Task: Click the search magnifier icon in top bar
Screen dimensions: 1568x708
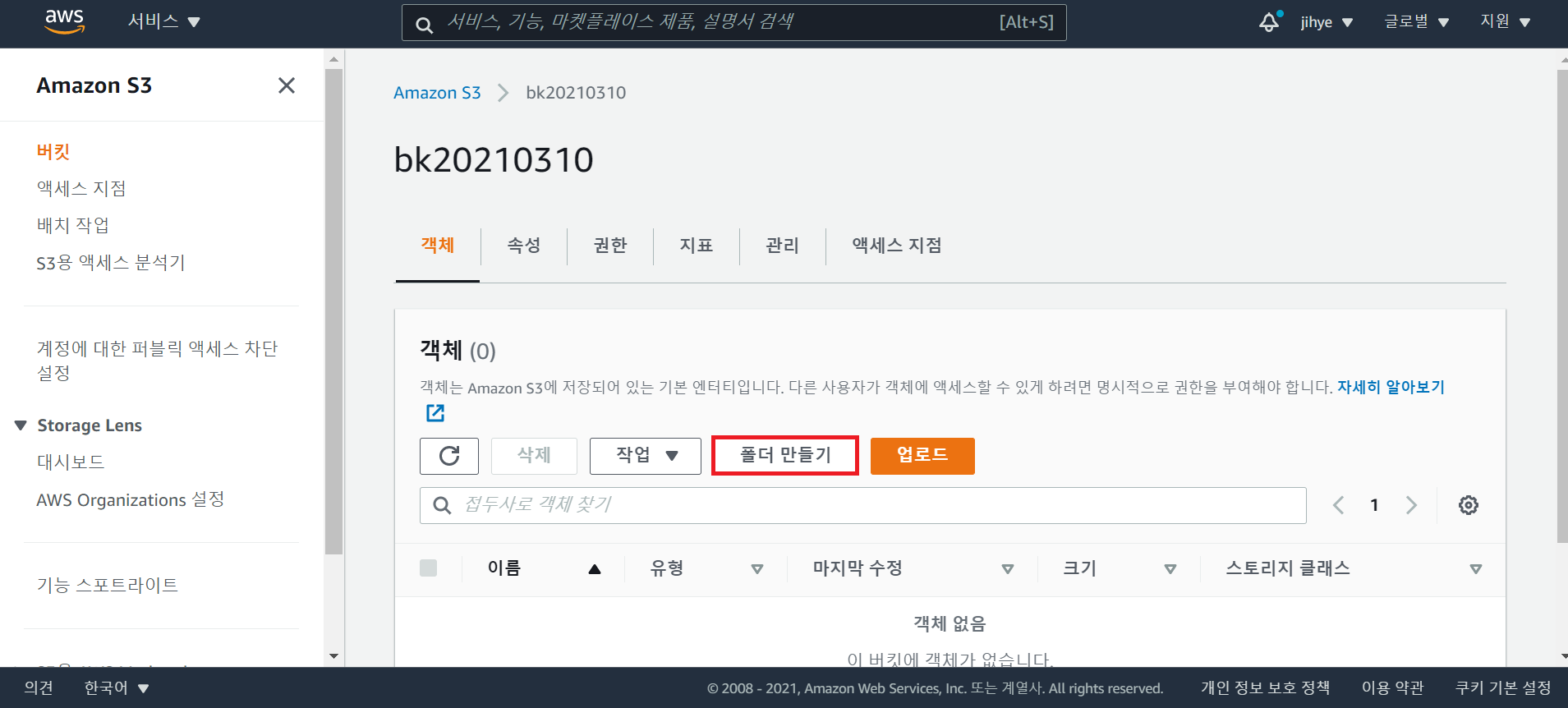Action: pyautogui.click(x=424, y=25)
